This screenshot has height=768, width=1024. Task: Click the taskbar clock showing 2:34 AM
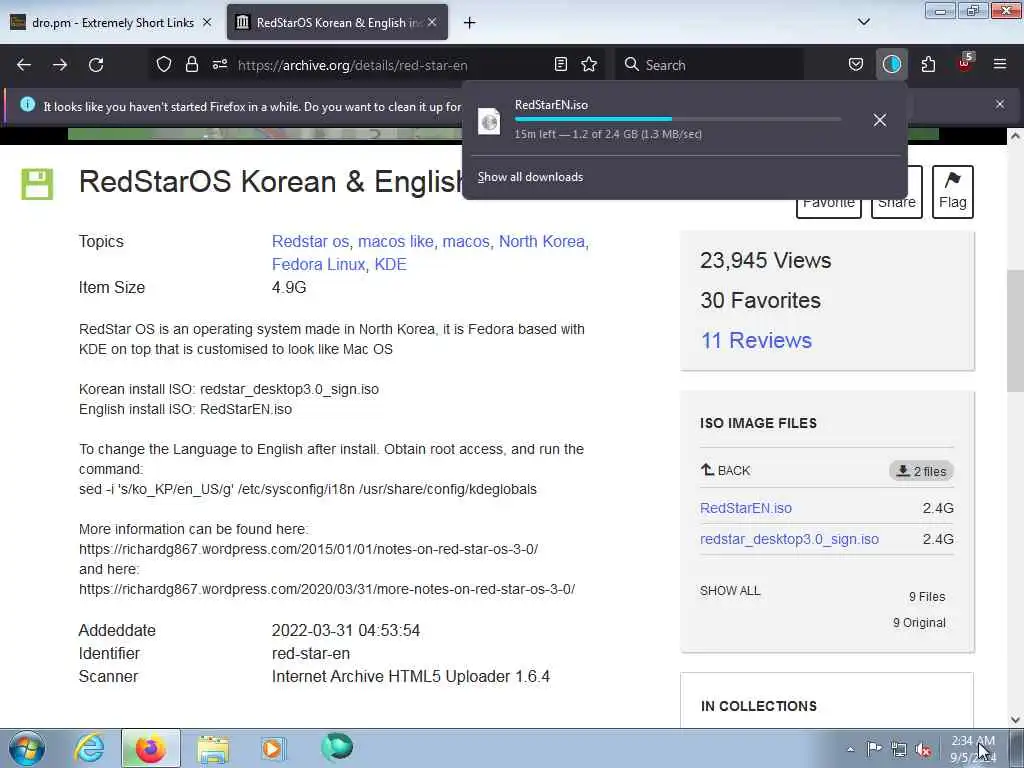click(973, 749)
